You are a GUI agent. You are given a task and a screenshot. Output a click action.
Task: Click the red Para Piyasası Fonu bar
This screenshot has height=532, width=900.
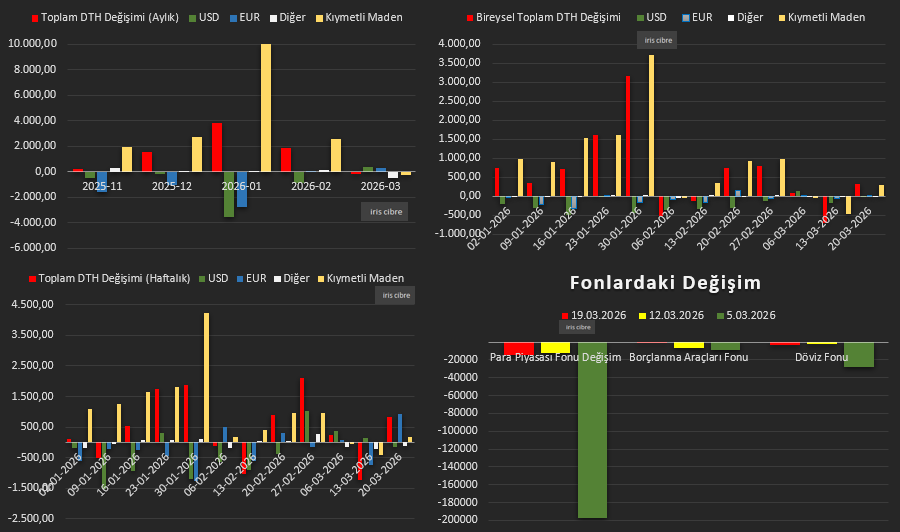[519, 348]
